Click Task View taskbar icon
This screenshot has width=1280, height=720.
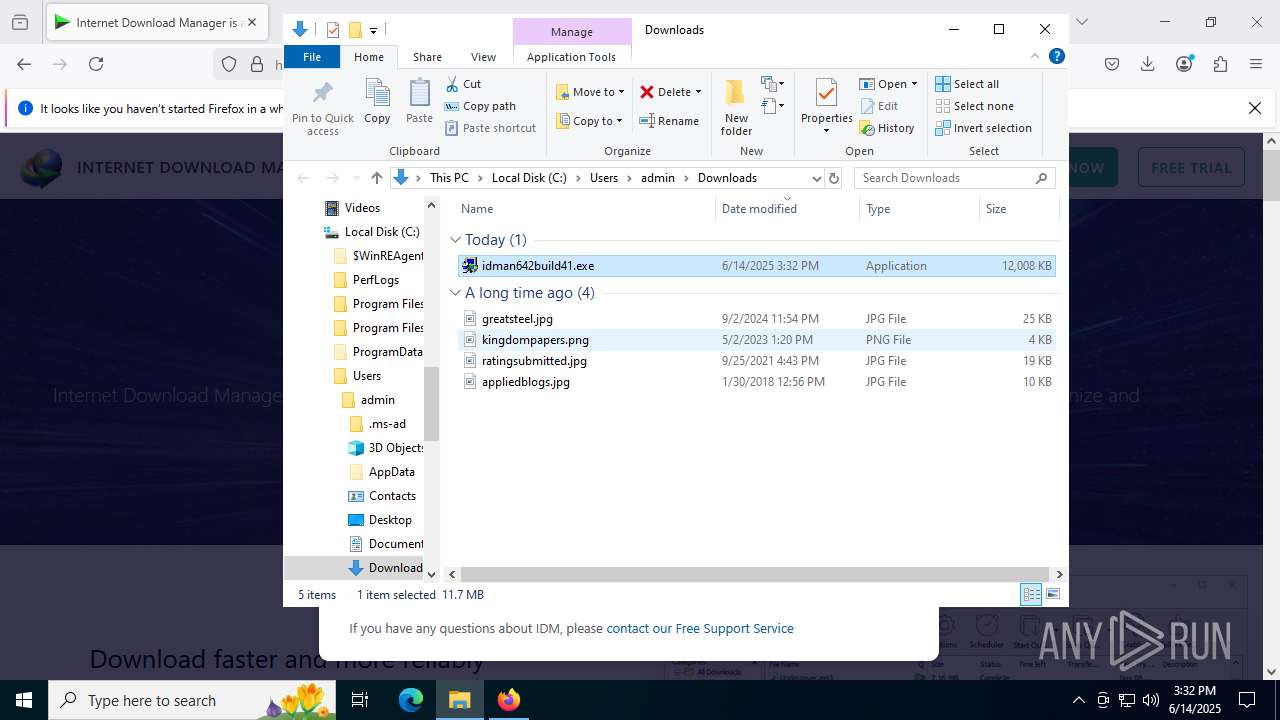(360, 700)
